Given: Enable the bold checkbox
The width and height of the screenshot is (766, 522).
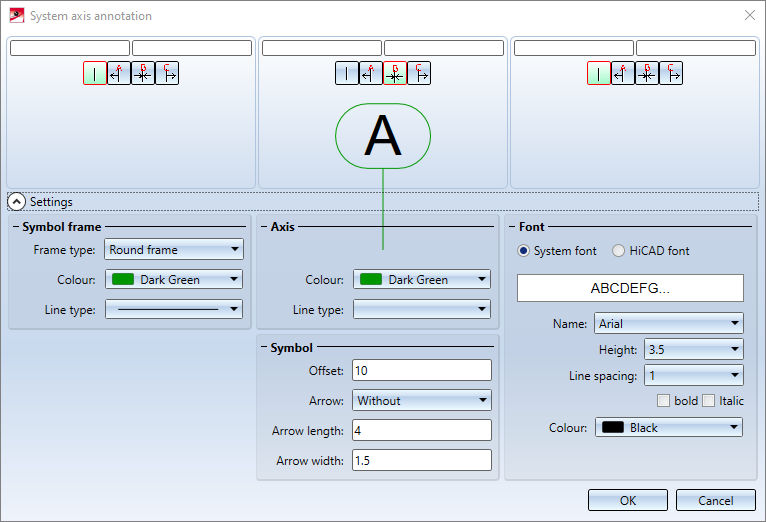Looking at the screenshot, I should 663,401.
